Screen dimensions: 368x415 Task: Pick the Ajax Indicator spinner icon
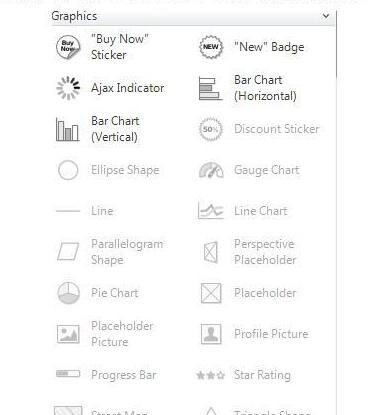[x=68, y=88]
